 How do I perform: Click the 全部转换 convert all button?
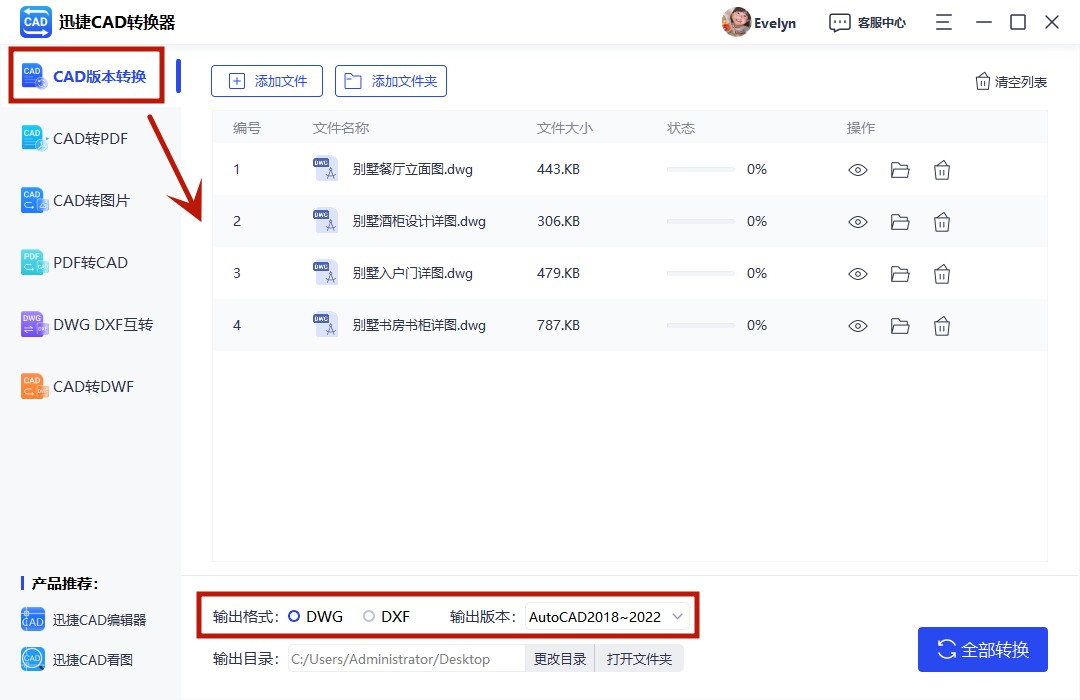pyautogui.click(x=982, y=649)
